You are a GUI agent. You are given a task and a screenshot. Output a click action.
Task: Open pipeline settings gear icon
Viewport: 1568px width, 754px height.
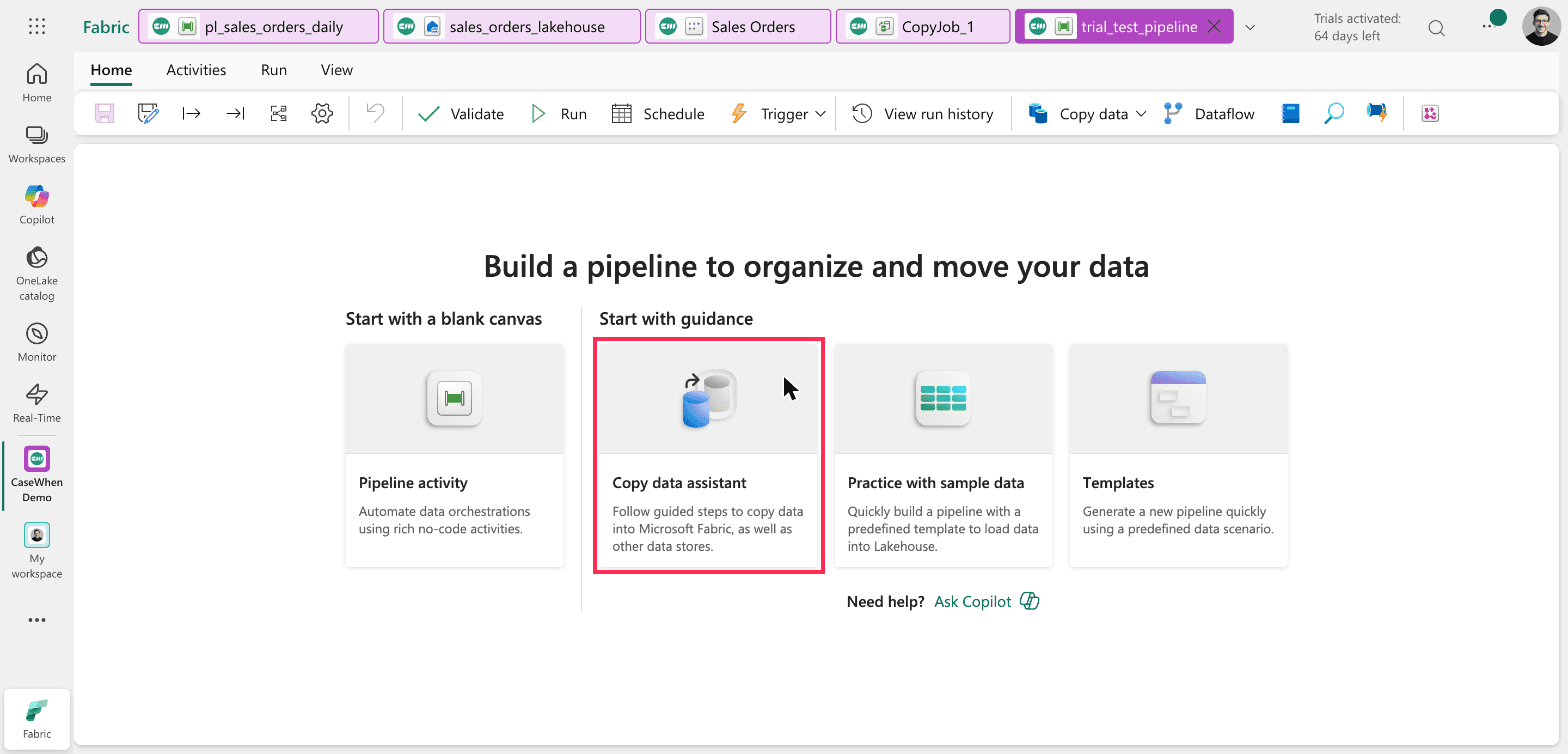click(x=322, y=114)
